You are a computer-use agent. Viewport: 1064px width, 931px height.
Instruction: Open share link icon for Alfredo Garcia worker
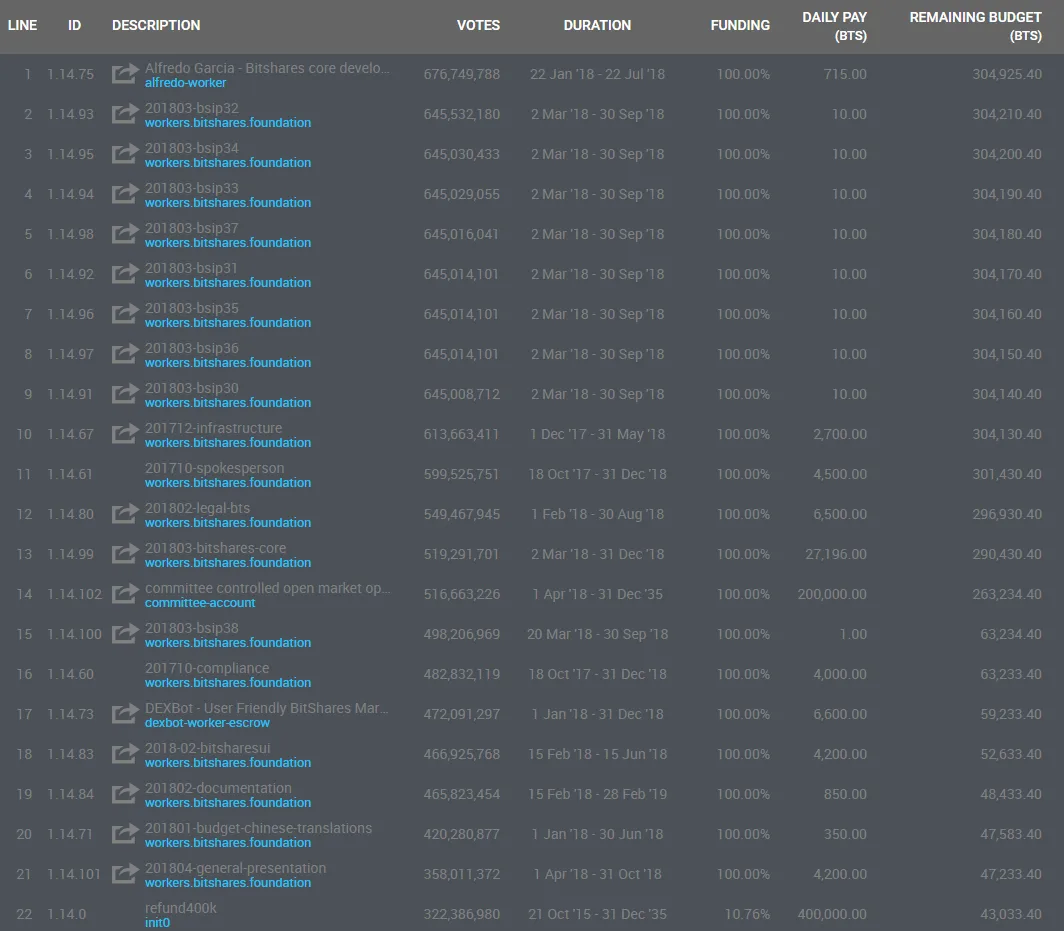coord(125,73)
